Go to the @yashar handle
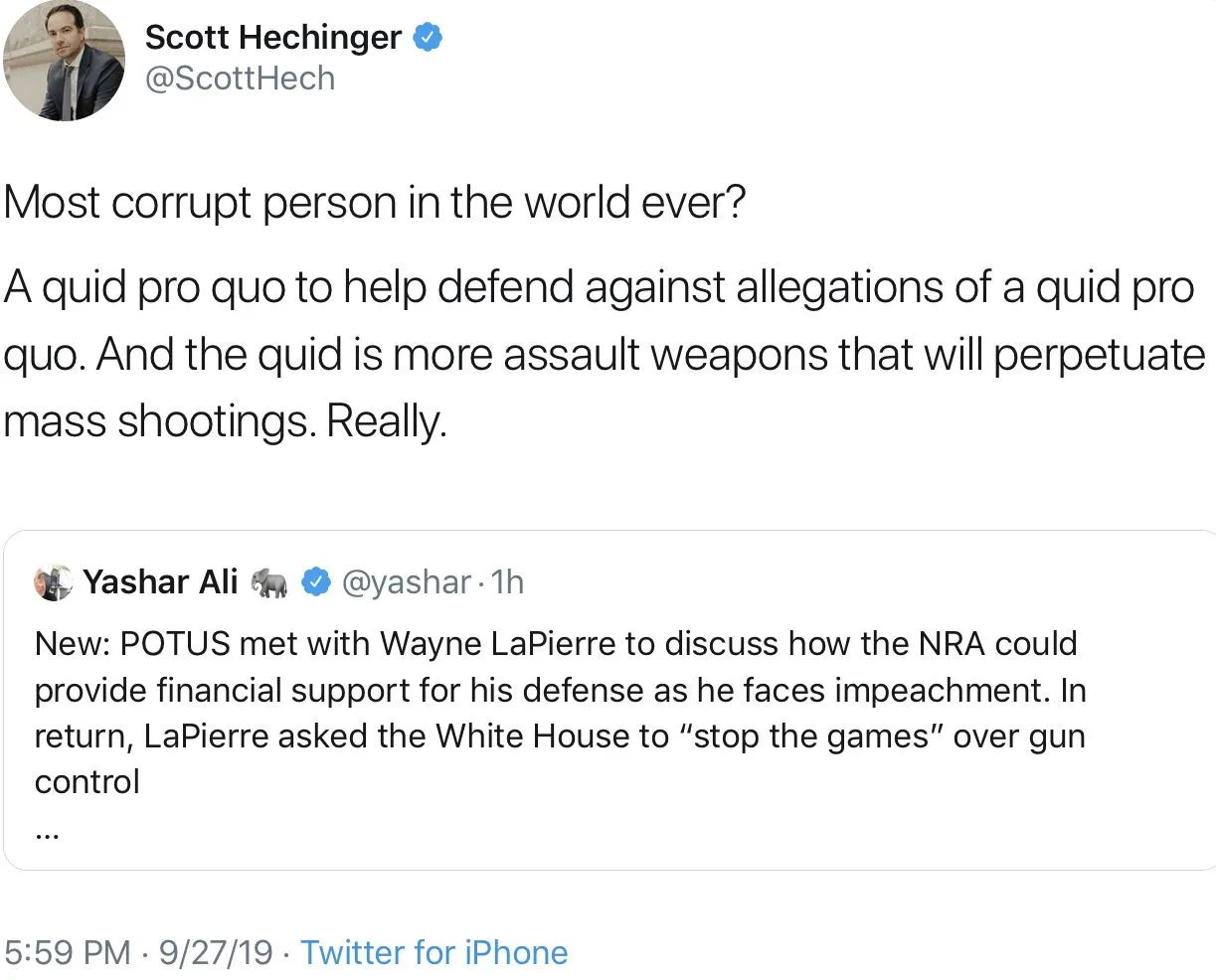 click(x=406, y=582)
